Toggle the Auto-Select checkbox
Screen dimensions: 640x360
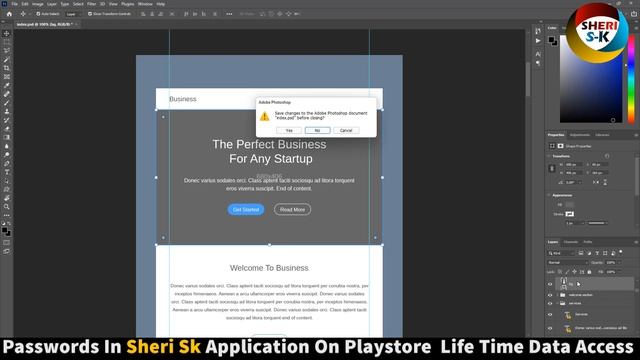pos(38,14)
